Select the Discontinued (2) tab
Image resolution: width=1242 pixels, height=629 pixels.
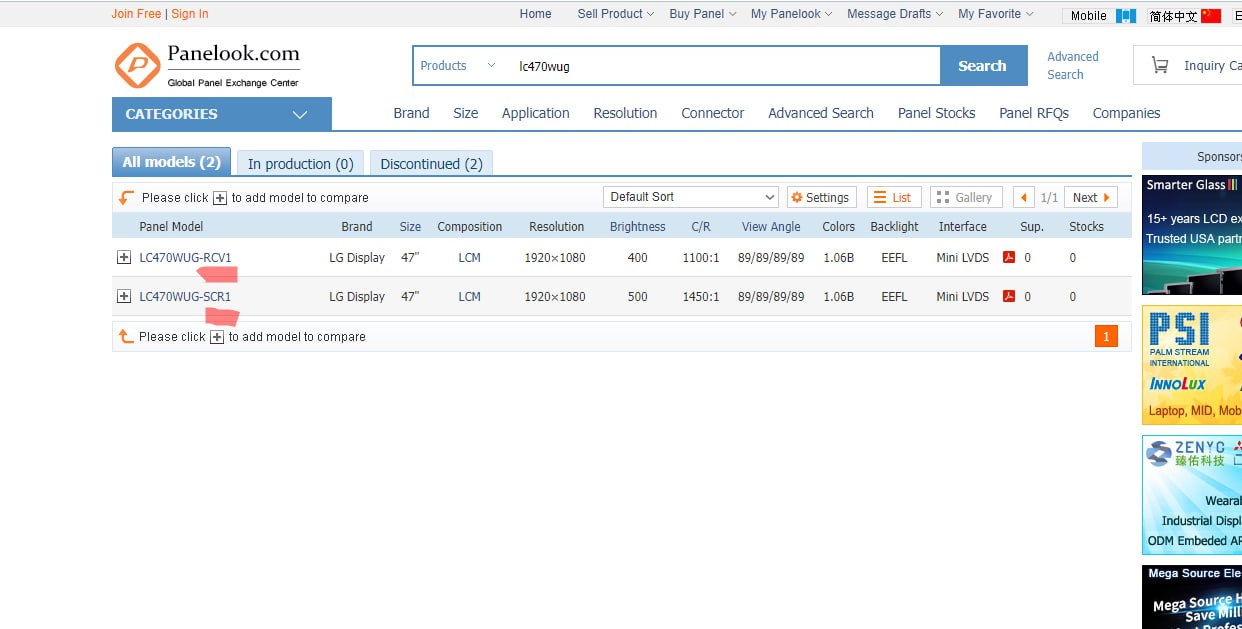[x=432, y=164]
